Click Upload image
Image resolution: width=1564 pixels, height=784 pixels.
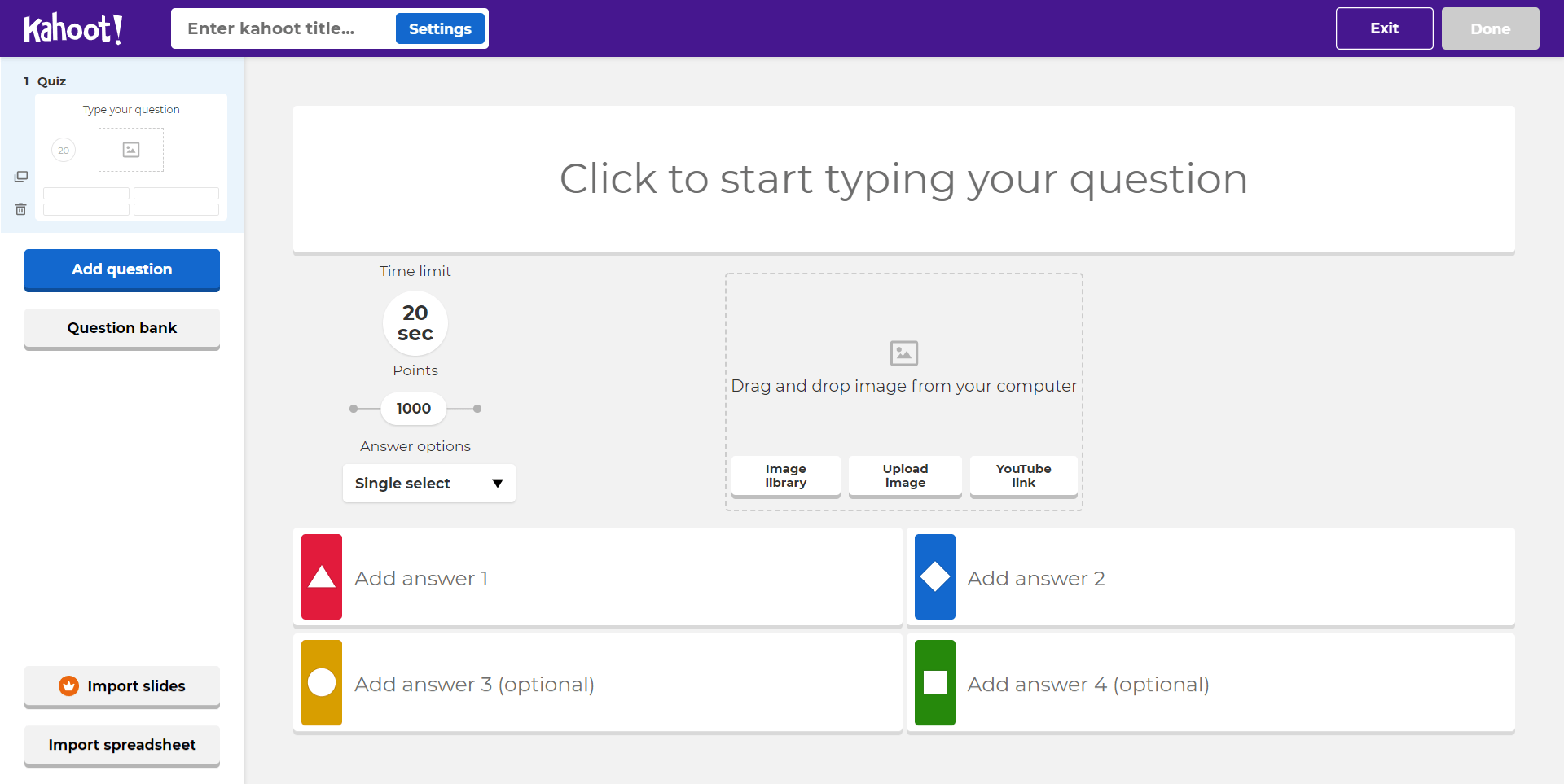coord(904,475)
